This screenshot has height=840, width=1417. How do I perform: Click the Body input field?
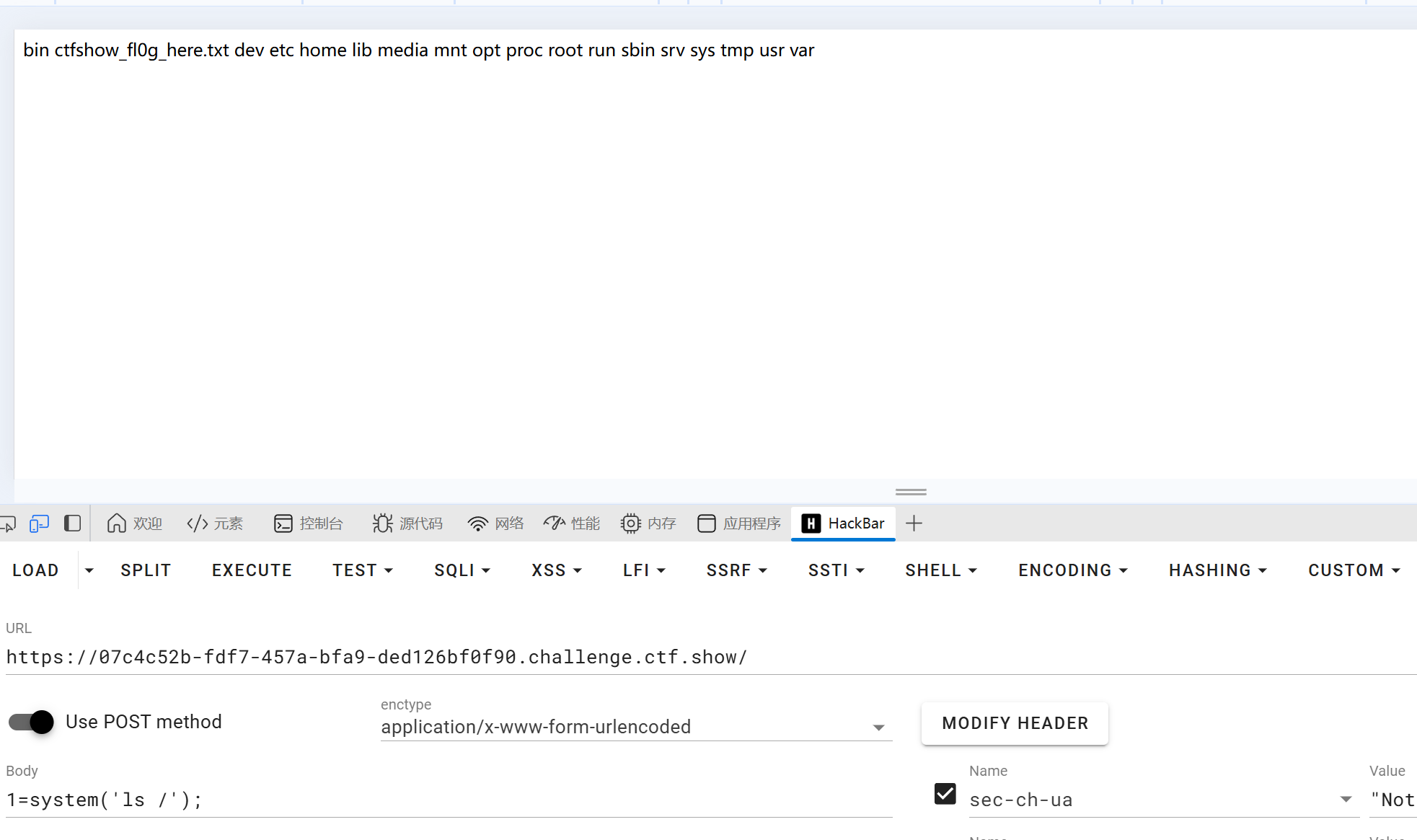point(447,800)
